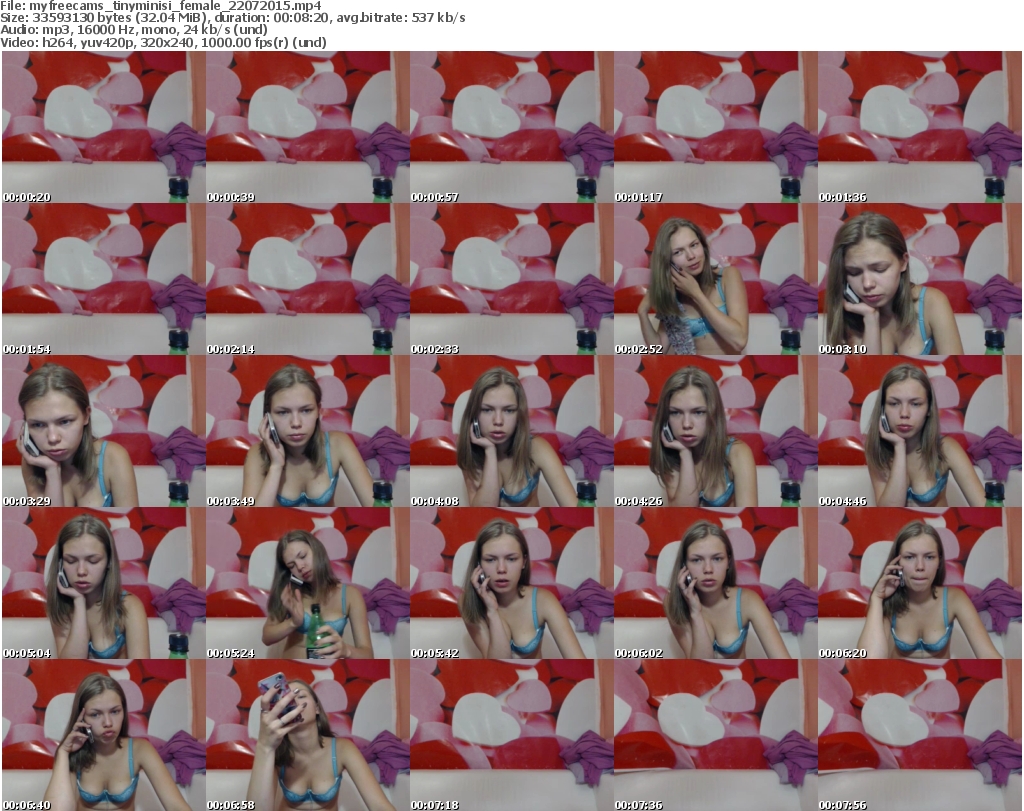View the frame with timestamp 00:03:29
The image size is (1024, 811).
coord(104,431)
